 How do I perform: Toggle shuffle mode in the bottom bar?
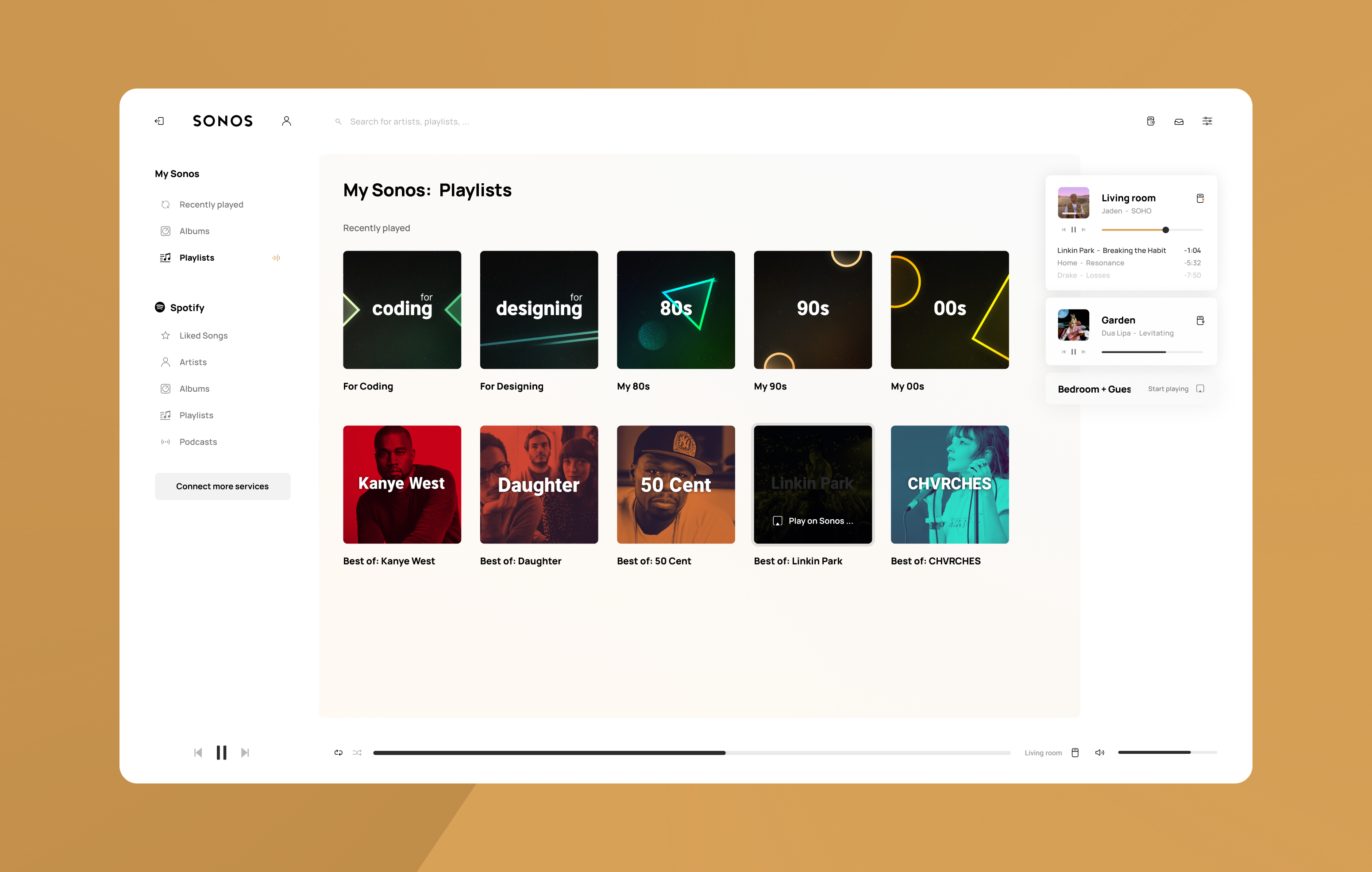(x=357, y=752)
